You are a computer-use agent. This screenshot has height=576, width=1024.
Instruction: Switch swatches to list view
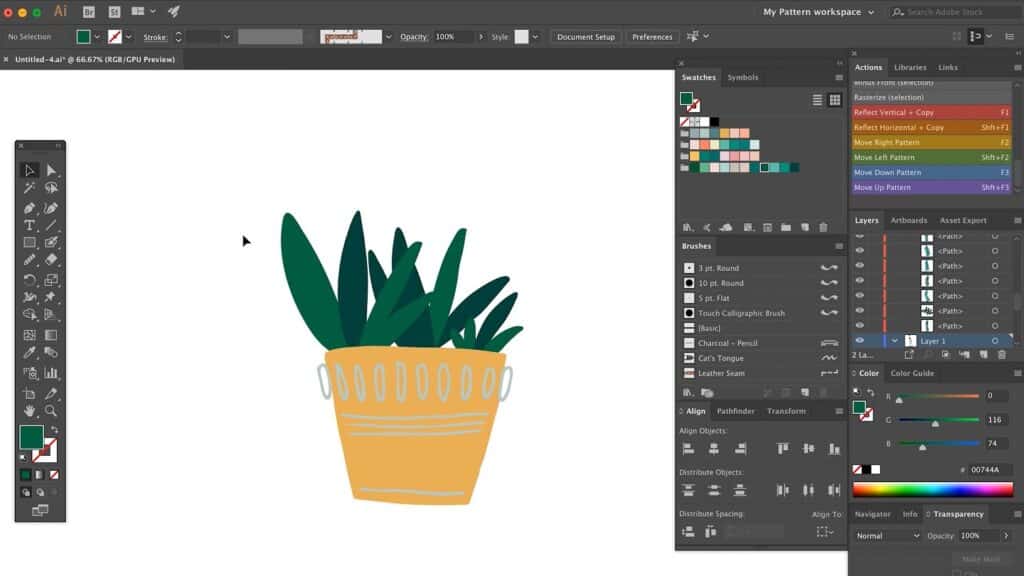tap(817, 100)
